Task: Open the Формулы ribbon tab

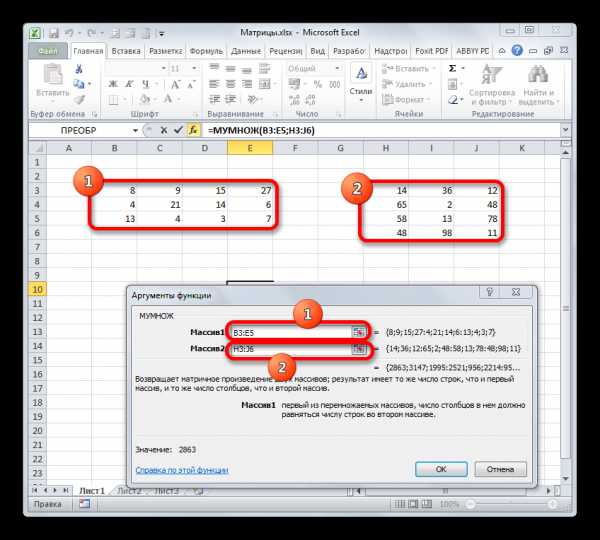Action: tap(205, 49)
